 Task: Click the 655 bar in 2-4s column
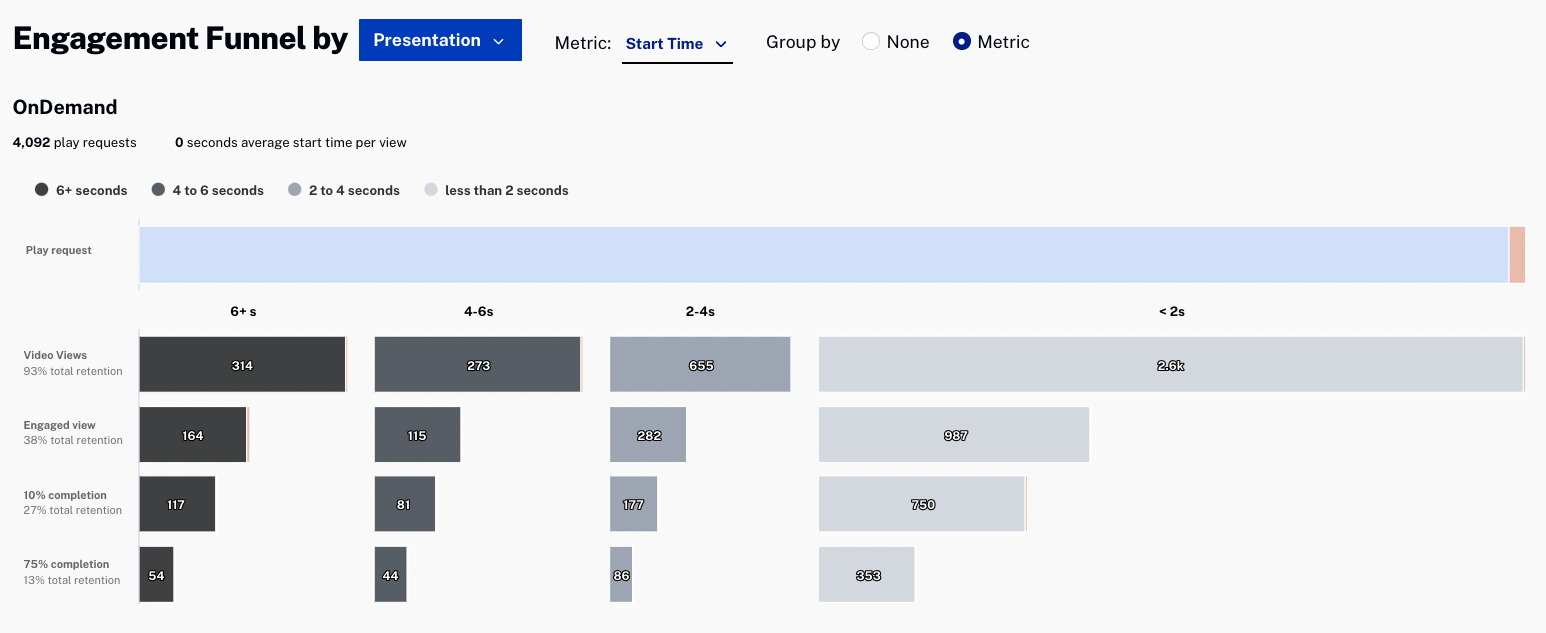point(700,364)
